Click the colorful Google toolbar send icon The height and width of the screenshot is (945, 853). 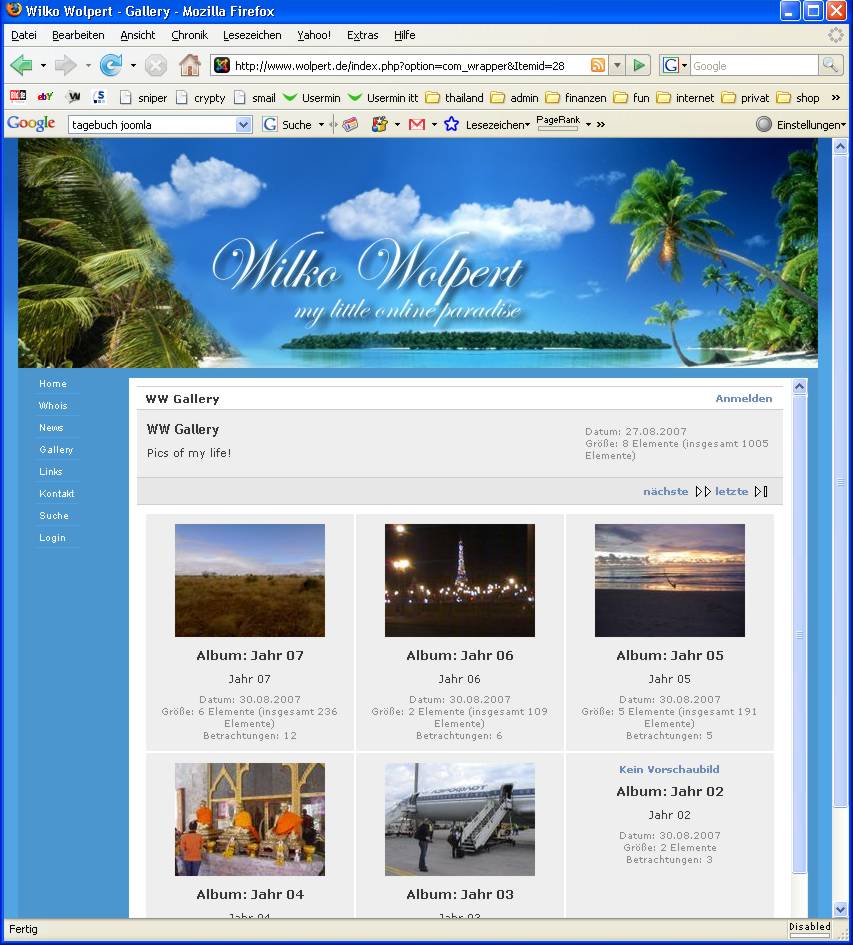379,125
